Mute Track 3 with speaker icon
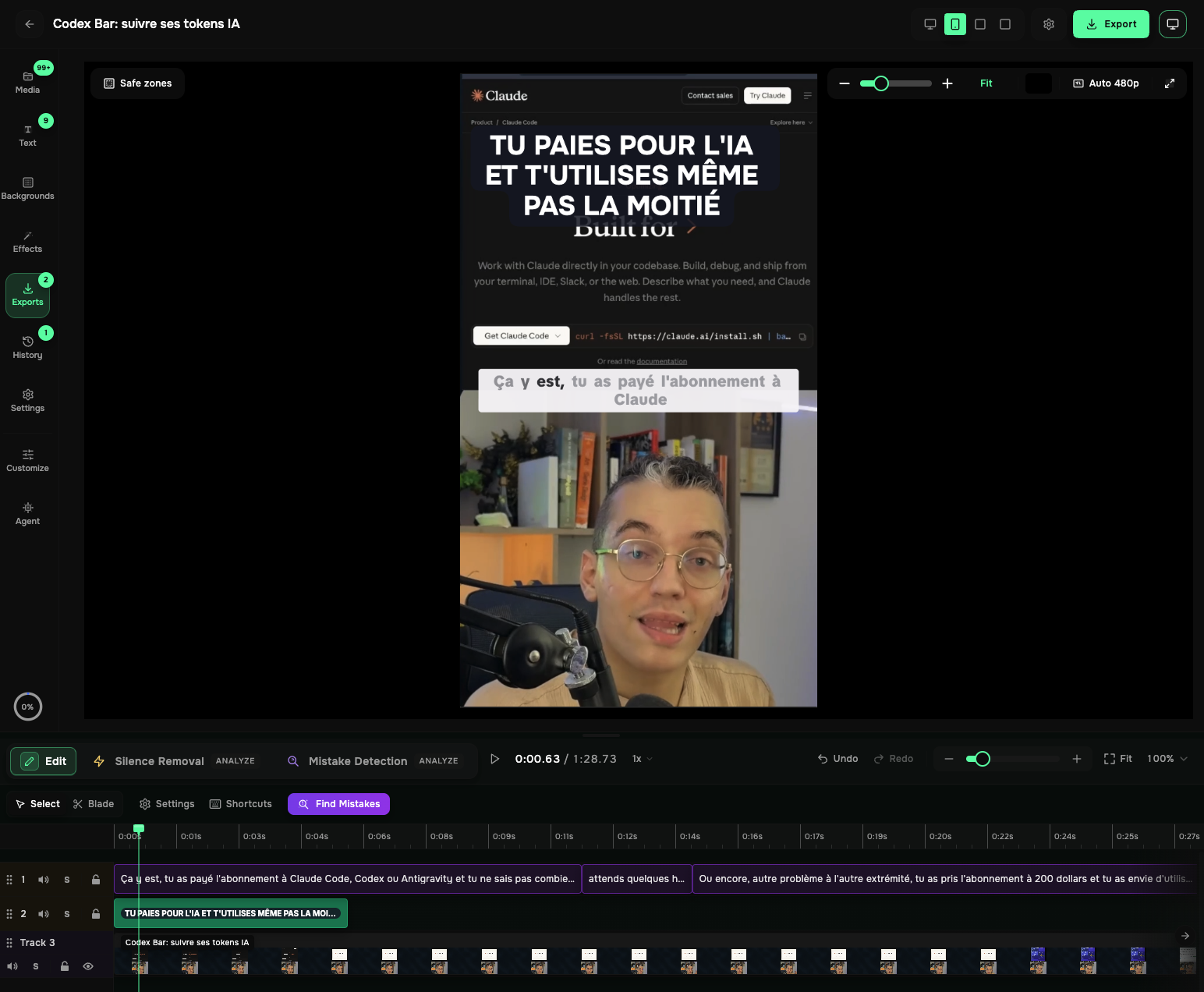Screen dimensions: 1204x992 [x=12, y=966]
